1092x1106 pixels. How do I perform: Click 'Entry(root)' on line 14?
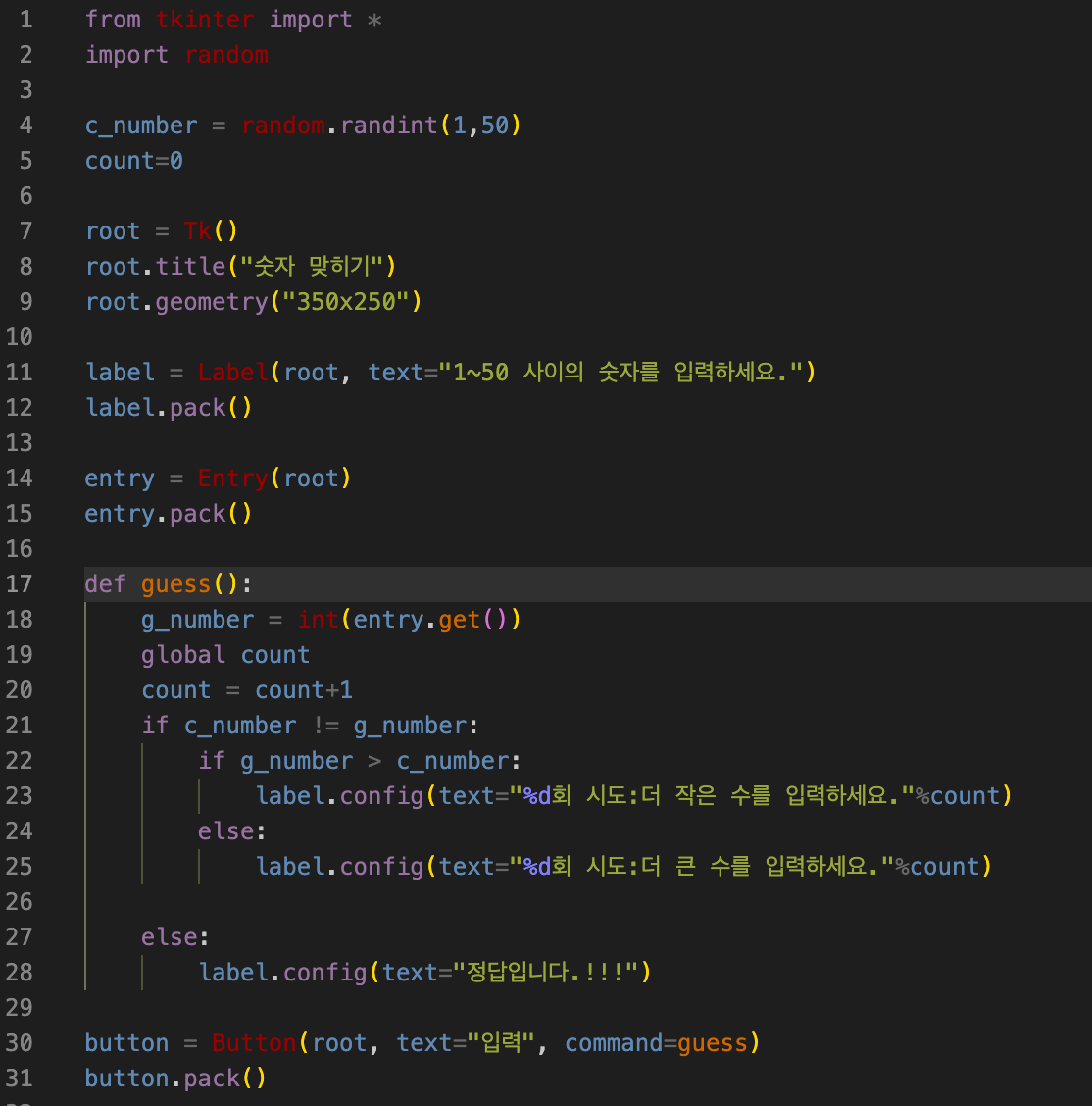point(274,478)
